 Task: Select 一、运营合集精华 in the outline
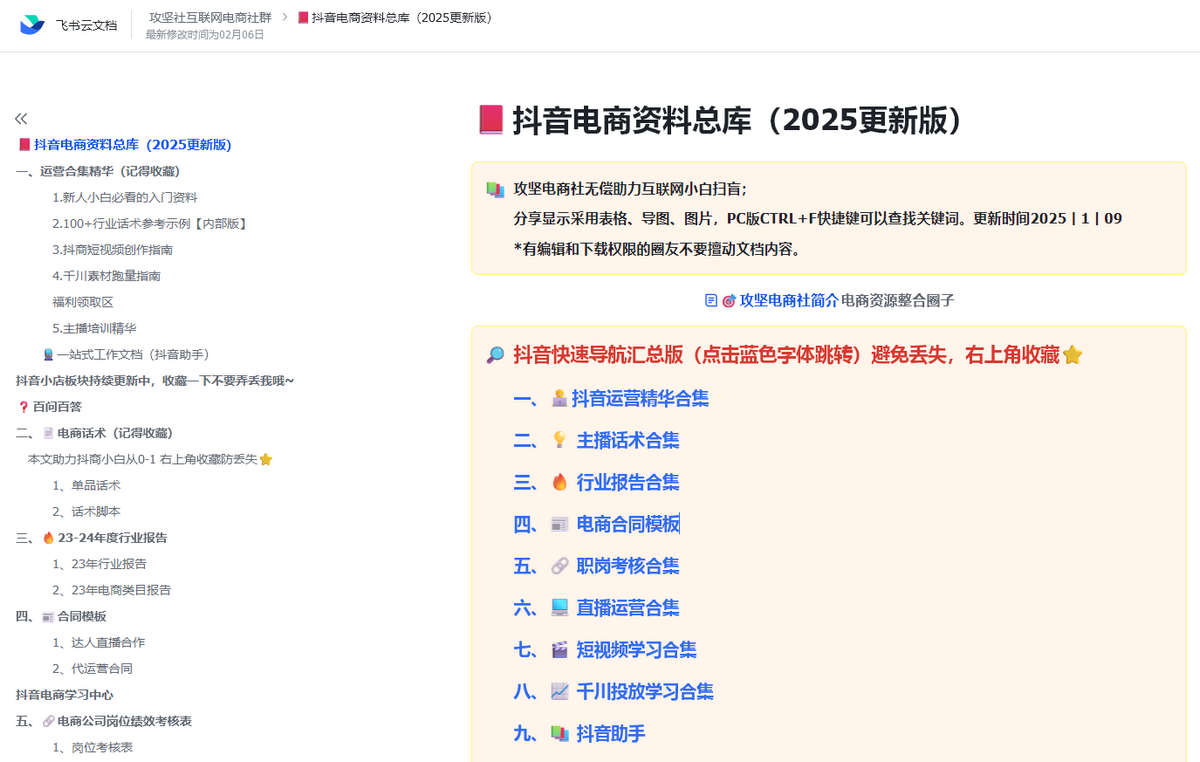pos(98,171)
